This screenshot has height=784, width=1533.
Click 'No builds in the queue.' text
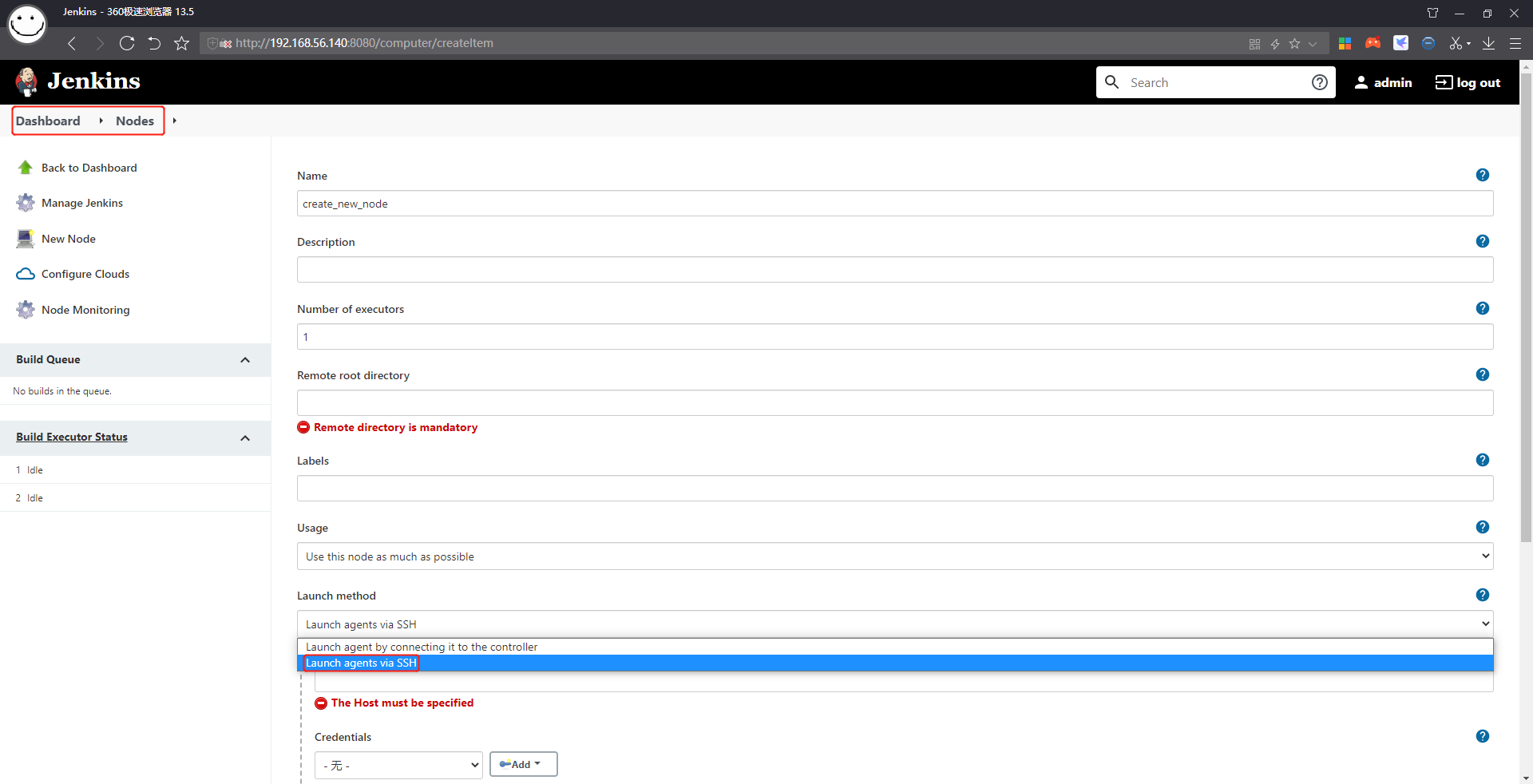62,391
